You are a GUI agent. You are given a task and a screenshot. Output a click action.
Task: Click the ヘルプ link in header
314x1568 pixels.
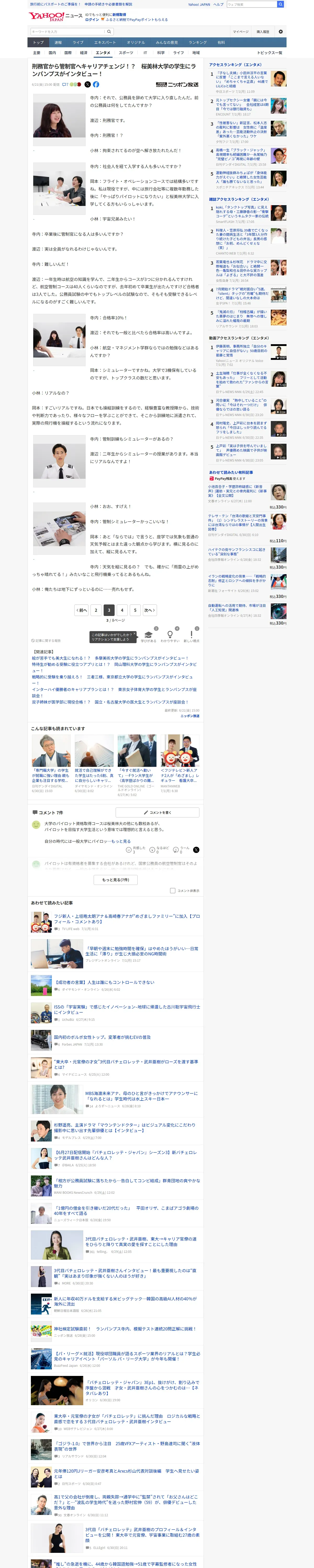tap(218, 4)
